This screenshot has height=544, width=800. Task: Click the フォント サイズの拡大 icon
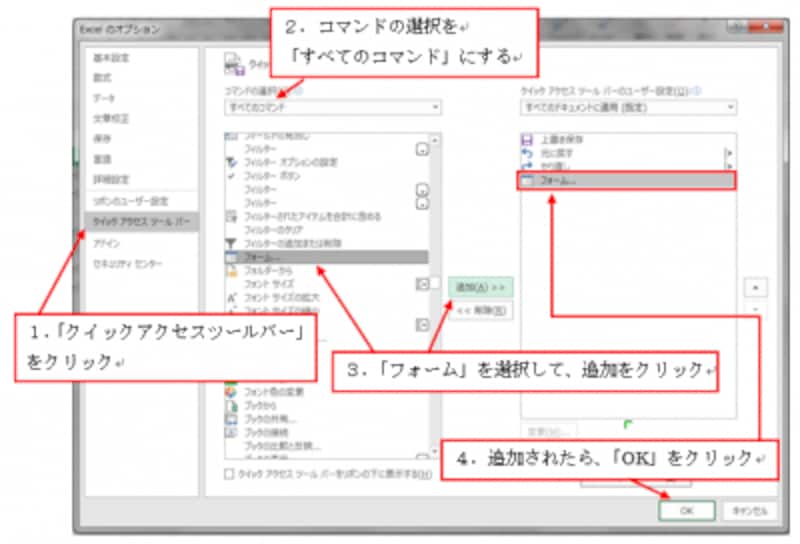point(232,298)
